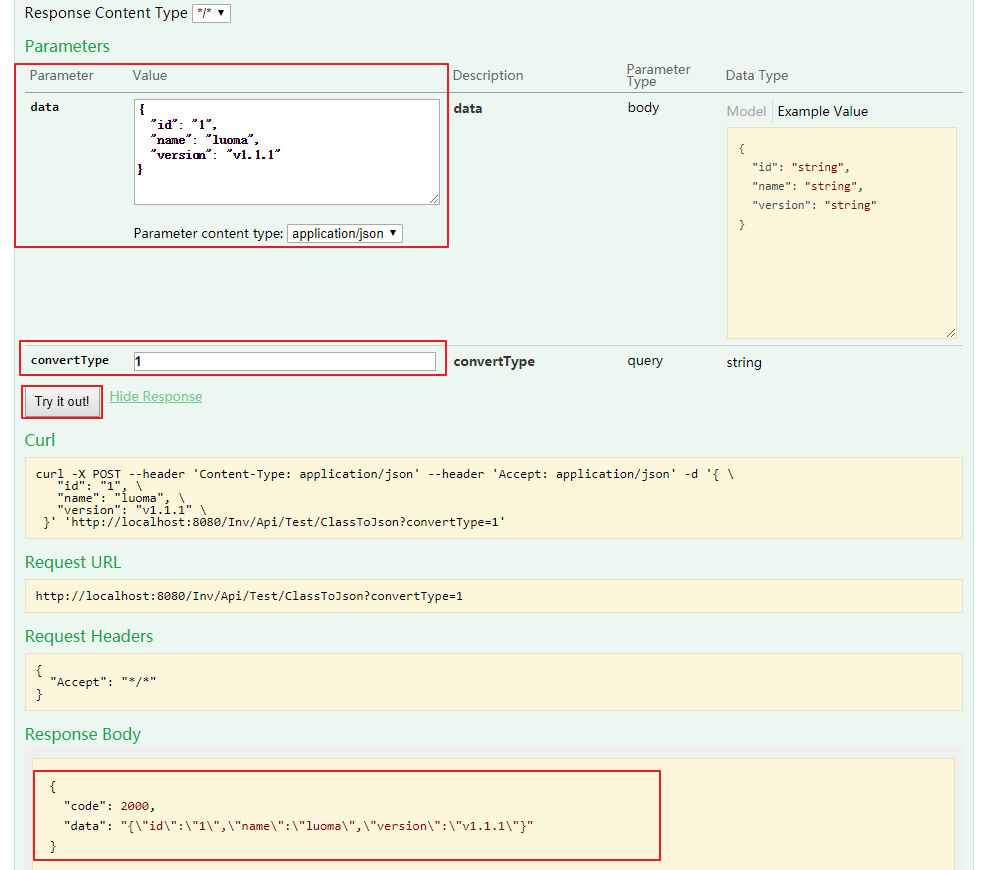This screenshot has height=870, width=987.
Task: Click the Request URL heading
Action: pos(73,562)
